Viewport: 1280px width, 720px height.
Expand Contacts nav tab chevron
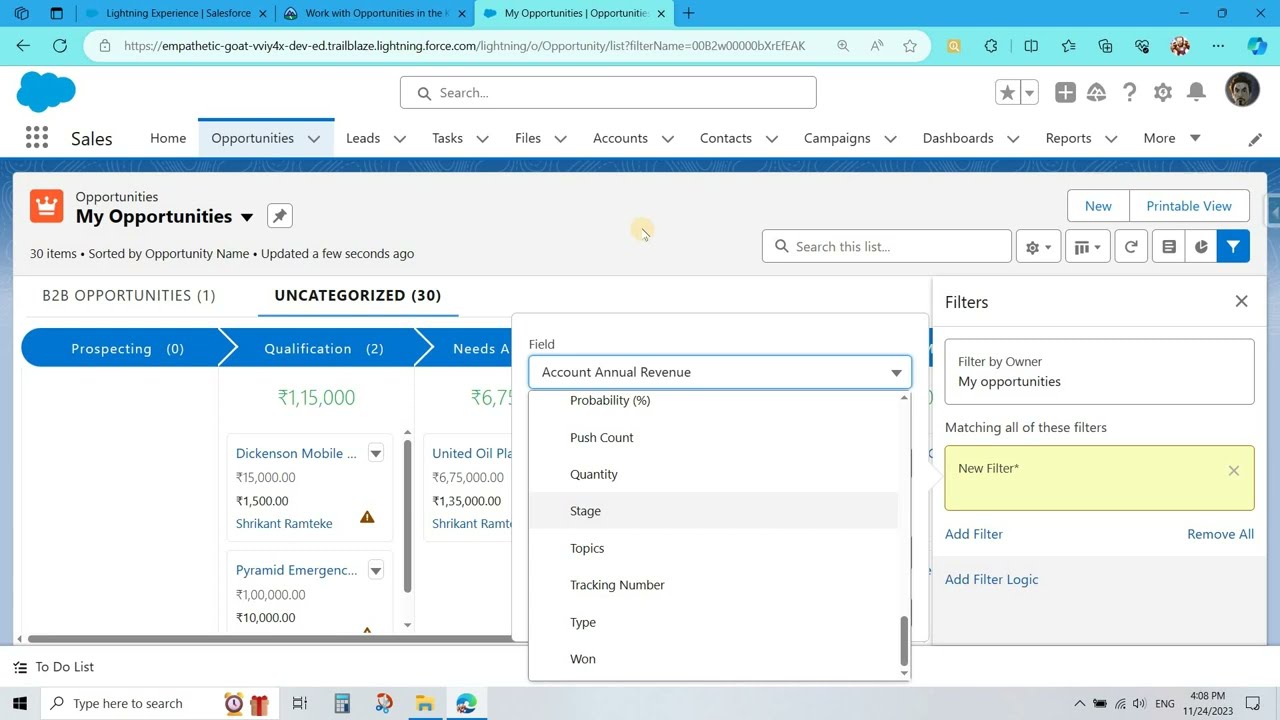point(772,139)
